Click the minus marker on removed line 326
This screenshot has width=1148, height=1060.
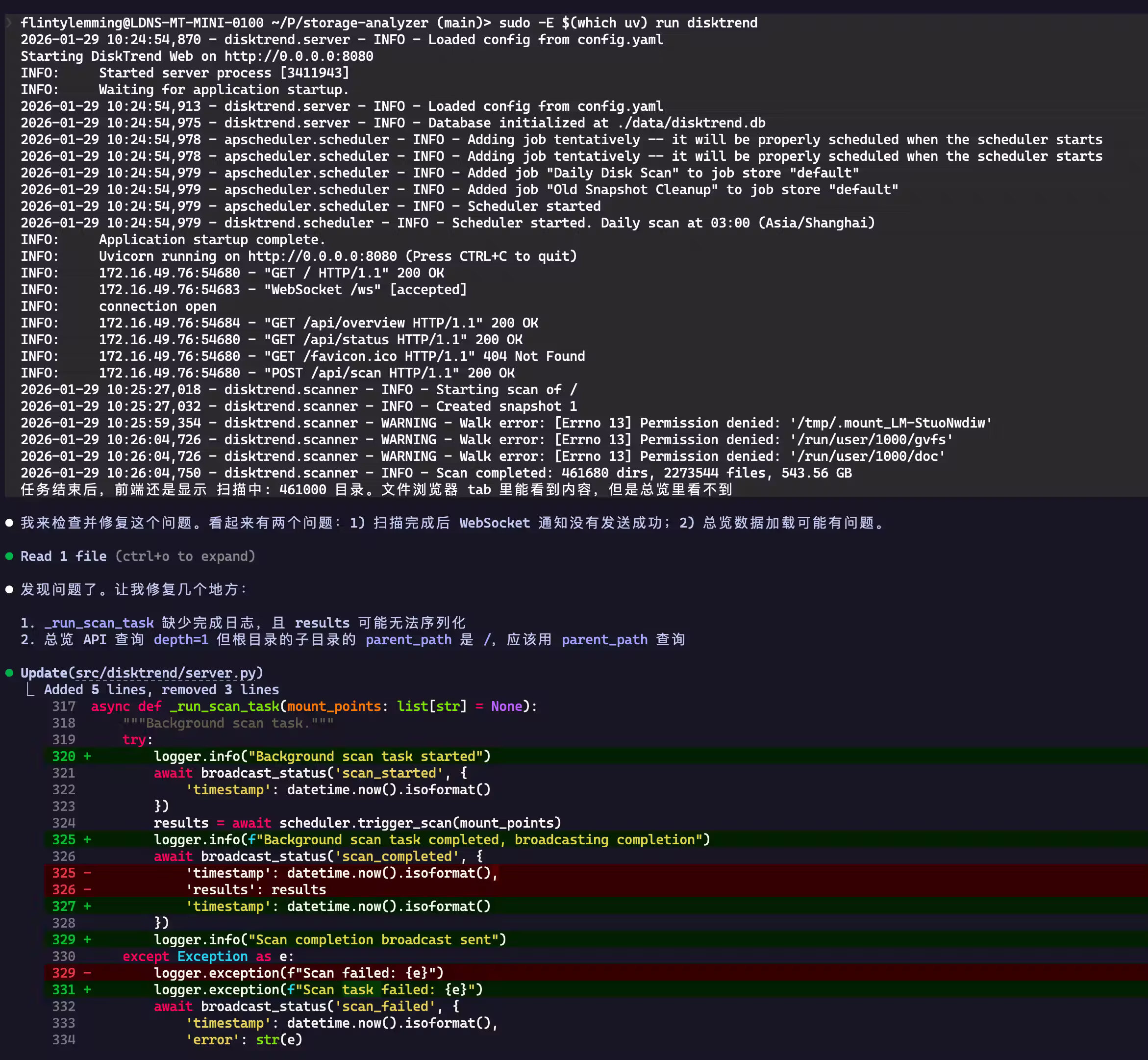pyautogui.click(x=87, y=889)
